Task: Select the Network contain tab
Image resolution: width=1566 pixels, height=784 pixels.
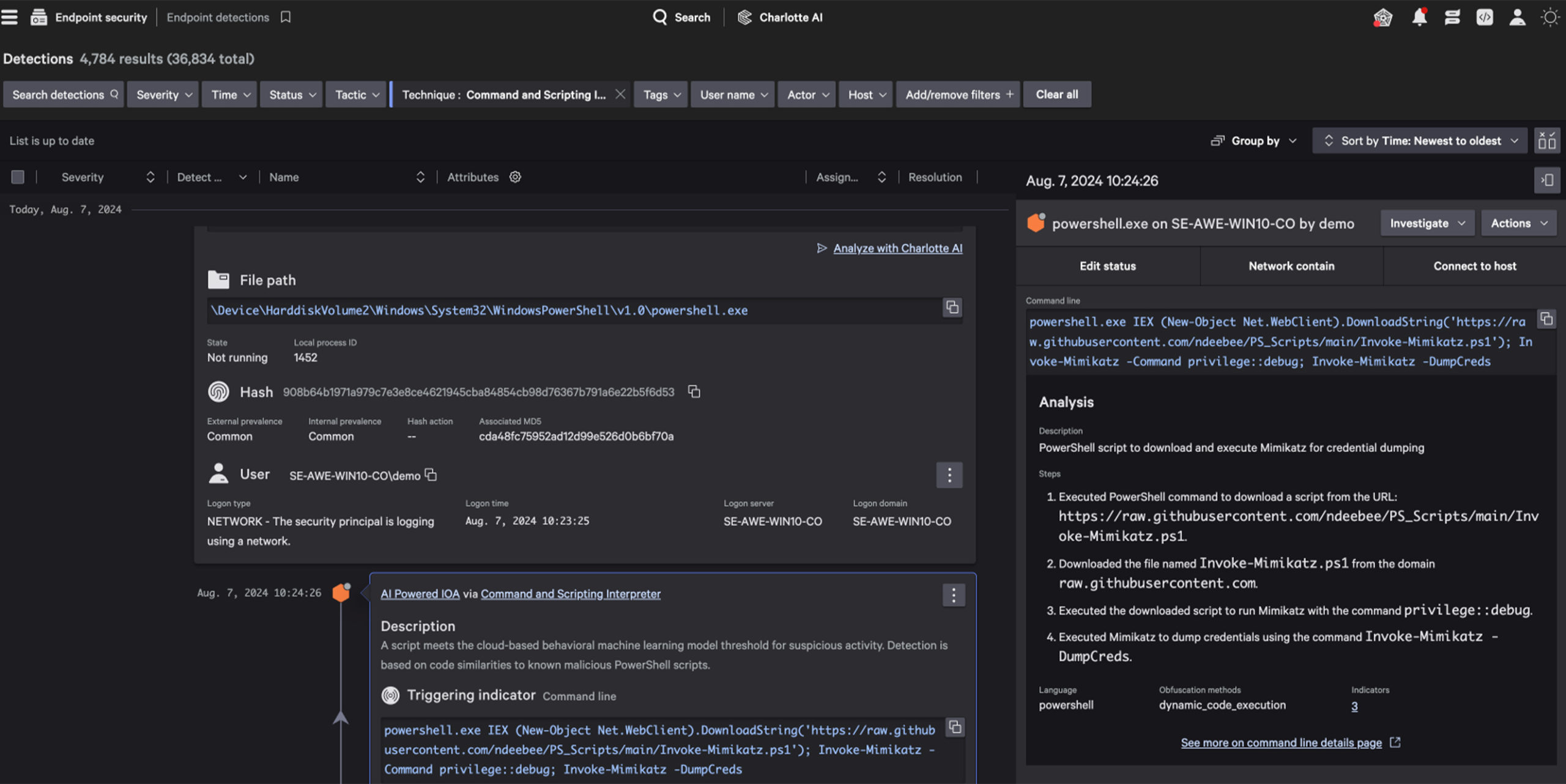Action: coord(1291,266)
